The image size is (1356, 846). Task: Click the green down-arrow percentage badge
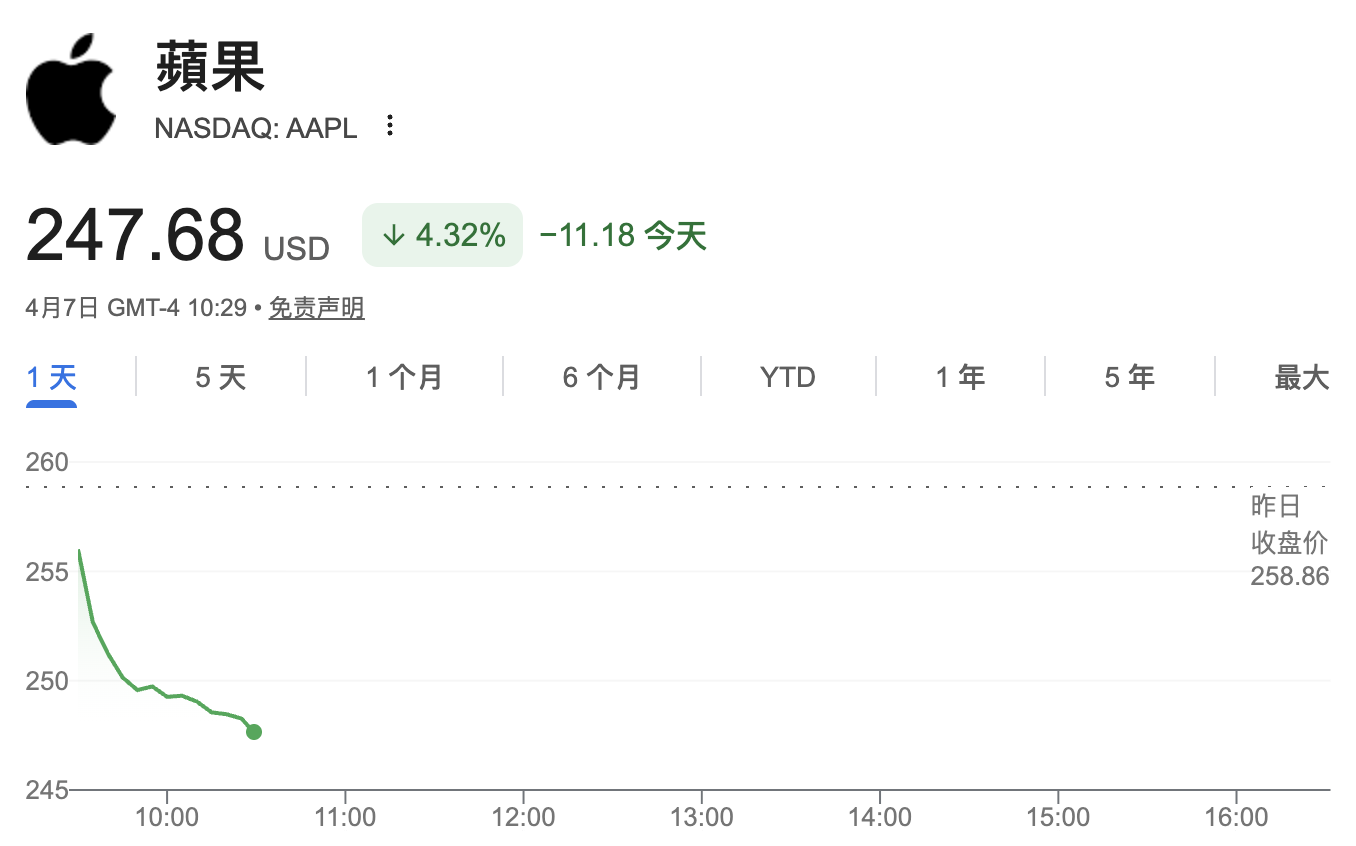click(x=442, y=236)
